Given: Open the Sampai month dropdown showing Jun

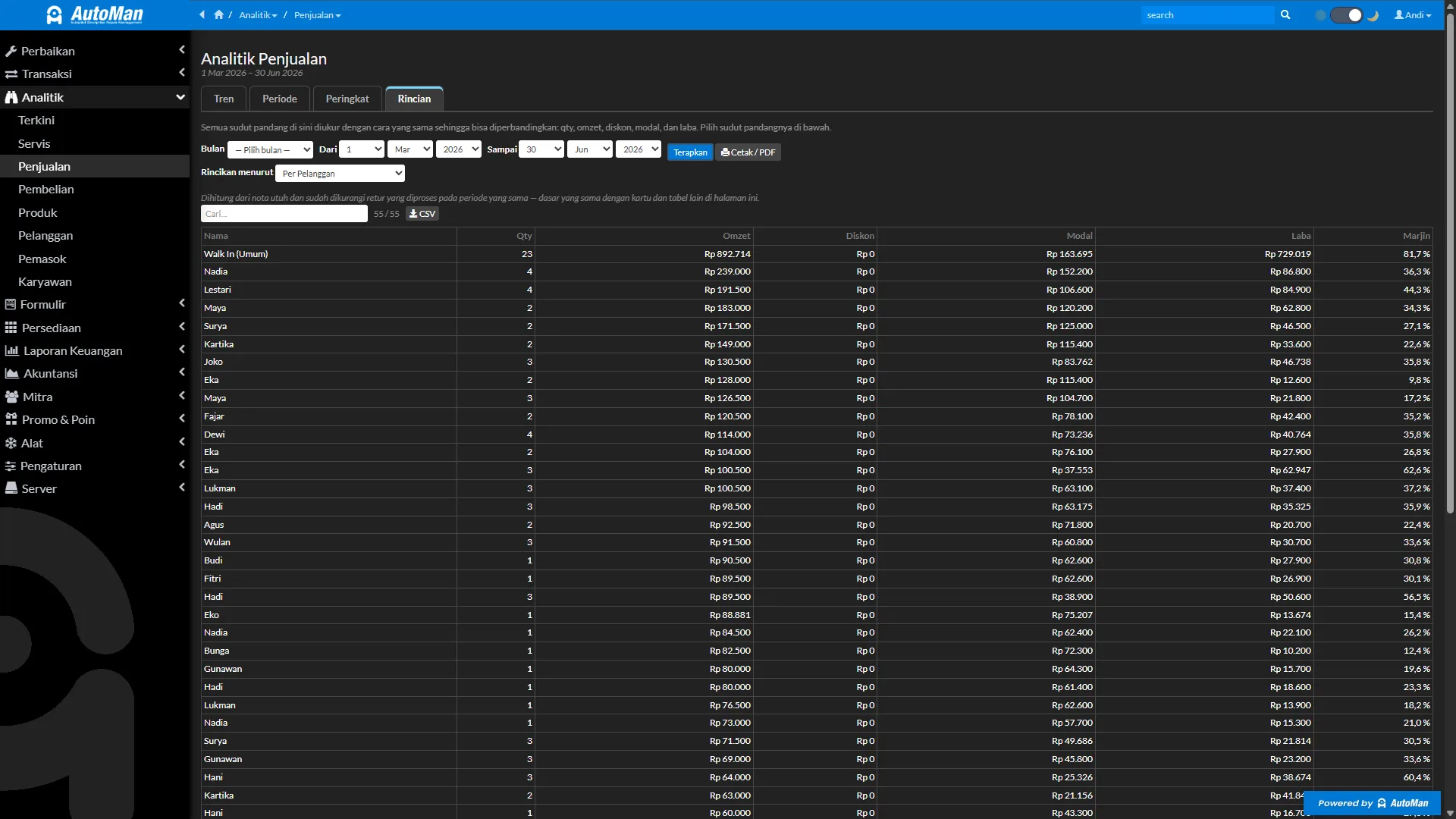Looking at the screenshot, I should tap(590, 149).
